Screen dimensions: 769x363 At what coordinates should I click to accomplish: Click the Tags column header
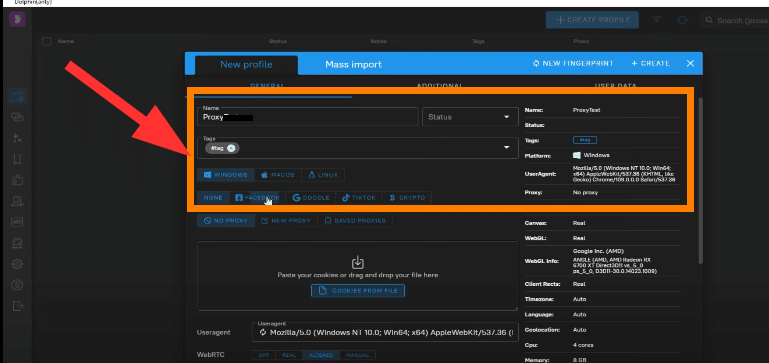(x=478, y=42)
